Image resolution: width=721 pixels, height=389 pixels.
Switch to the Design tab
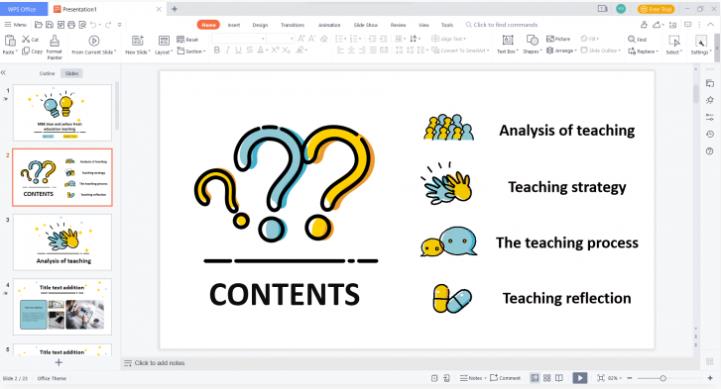260,25
